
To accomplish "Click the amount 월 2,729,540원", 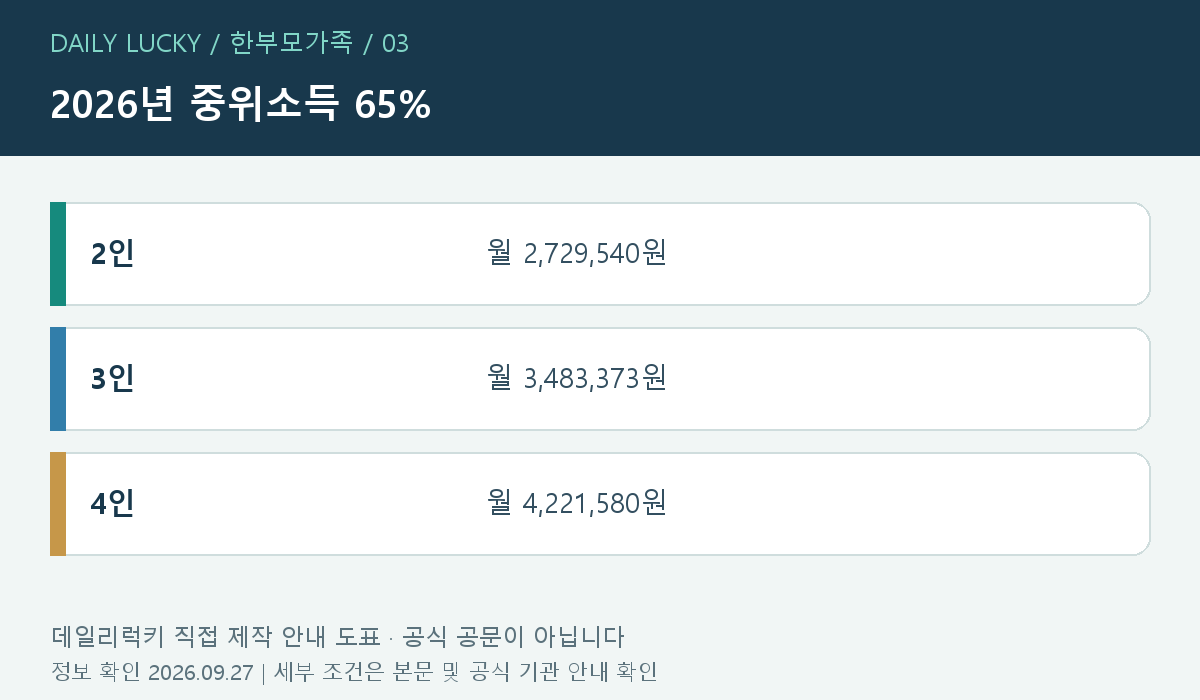I will tap(577, 253).
